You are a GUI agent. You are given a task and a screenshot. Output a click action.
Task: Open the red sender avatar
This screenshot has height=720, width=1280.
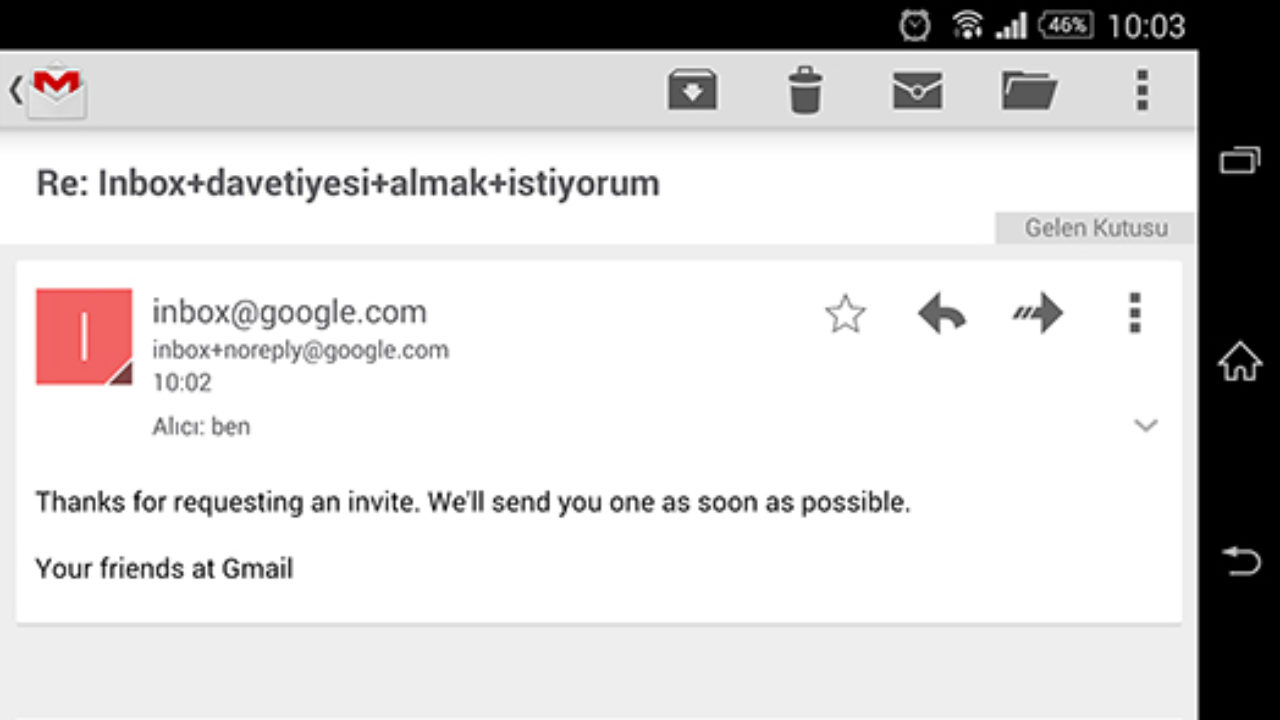(x=84, y=336)
